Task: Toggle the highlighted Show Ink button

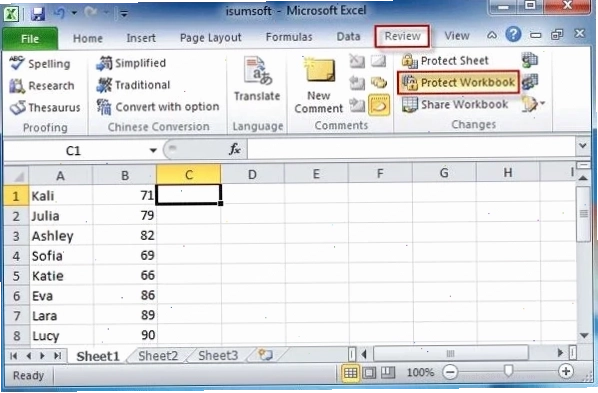Action: [x=379, y=105]
